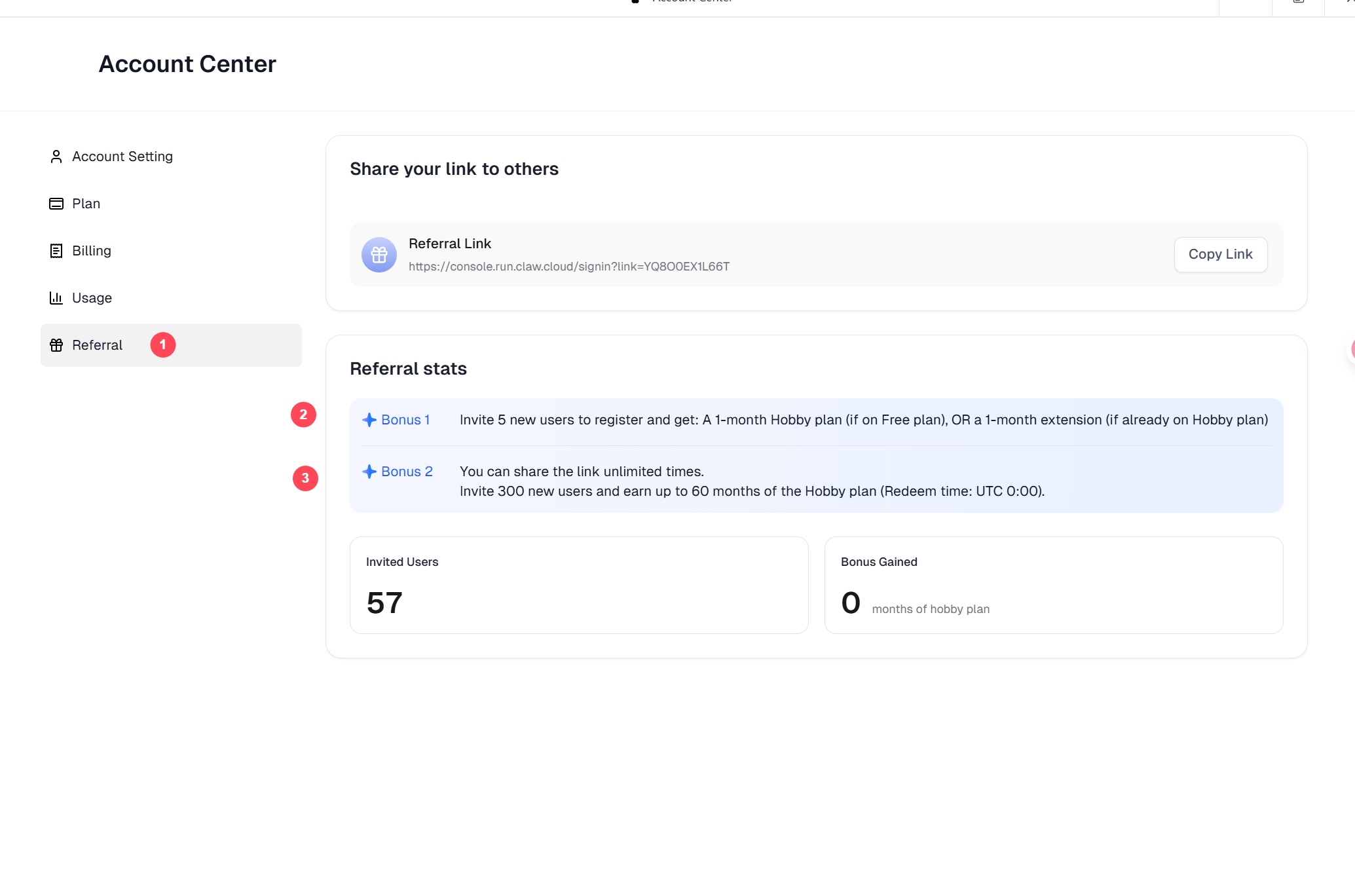
Task: Open the Usage page
Action: pos(92,298)
